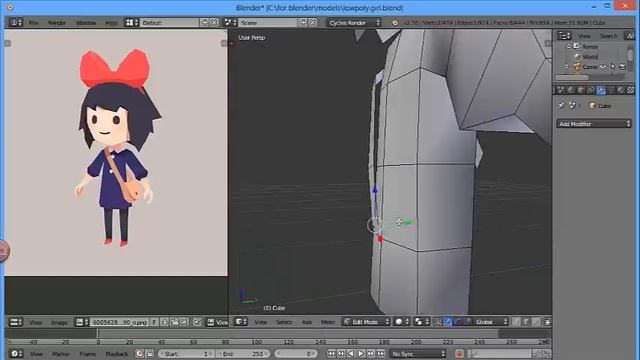Jump to the start frame
Screen dimensions: 640x360
point(331,353)
